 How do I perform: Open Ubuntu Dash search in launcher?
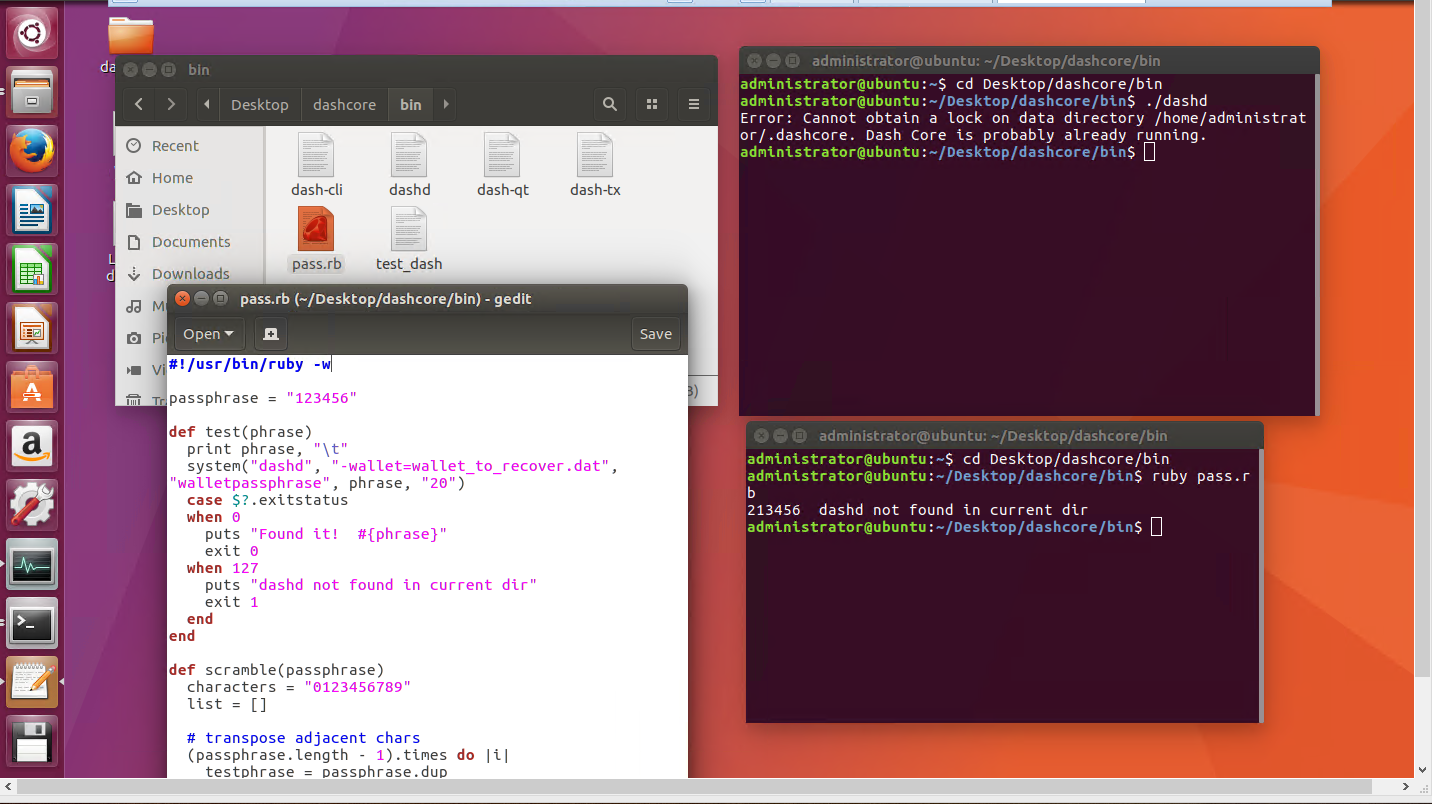point(33,33)
